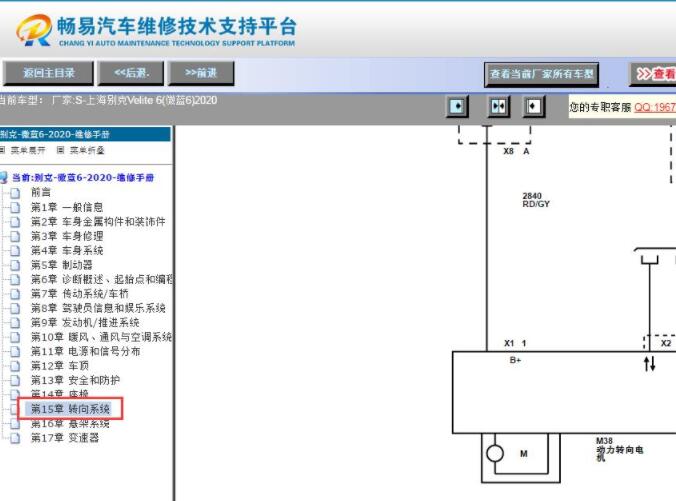Open 第5章 制动器
This screenshot has height=501, width=676.
[61, 265]
